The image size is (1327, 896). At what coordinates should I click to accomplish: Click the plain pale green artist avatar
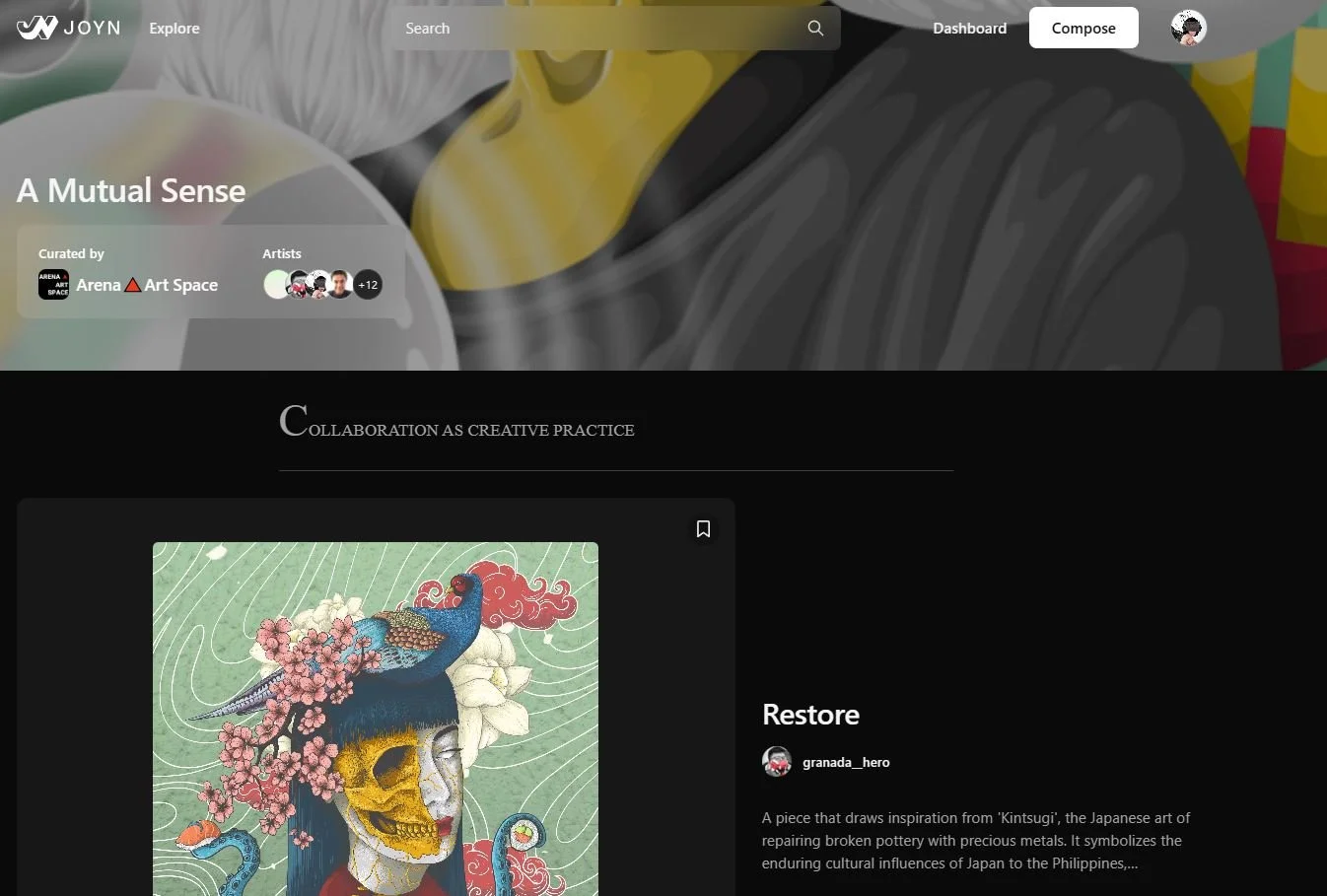(277, 285)
